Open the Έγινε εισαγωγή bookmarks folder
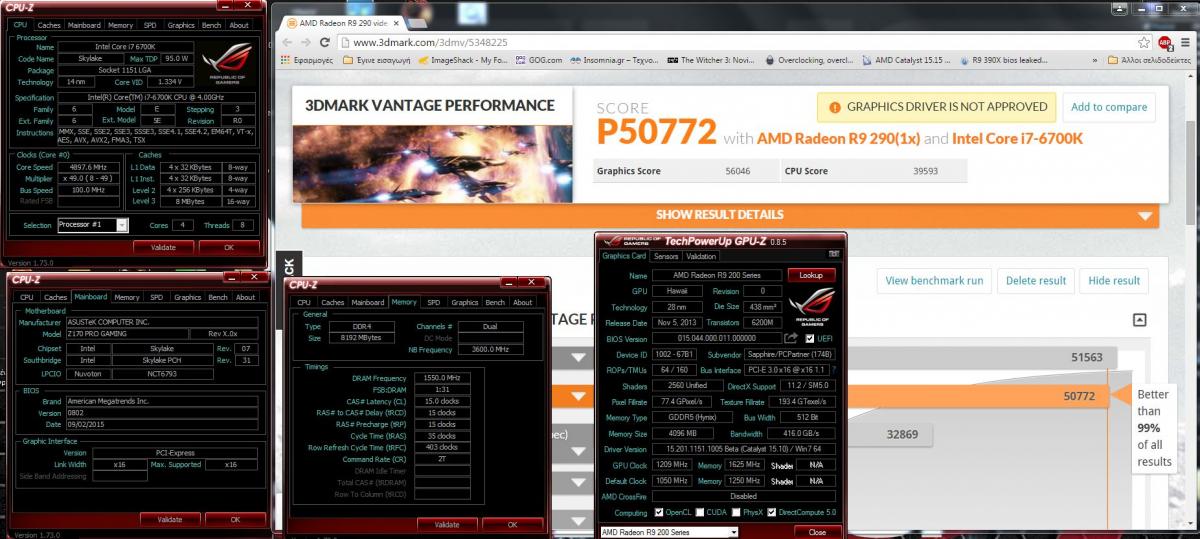 [376, 60]
